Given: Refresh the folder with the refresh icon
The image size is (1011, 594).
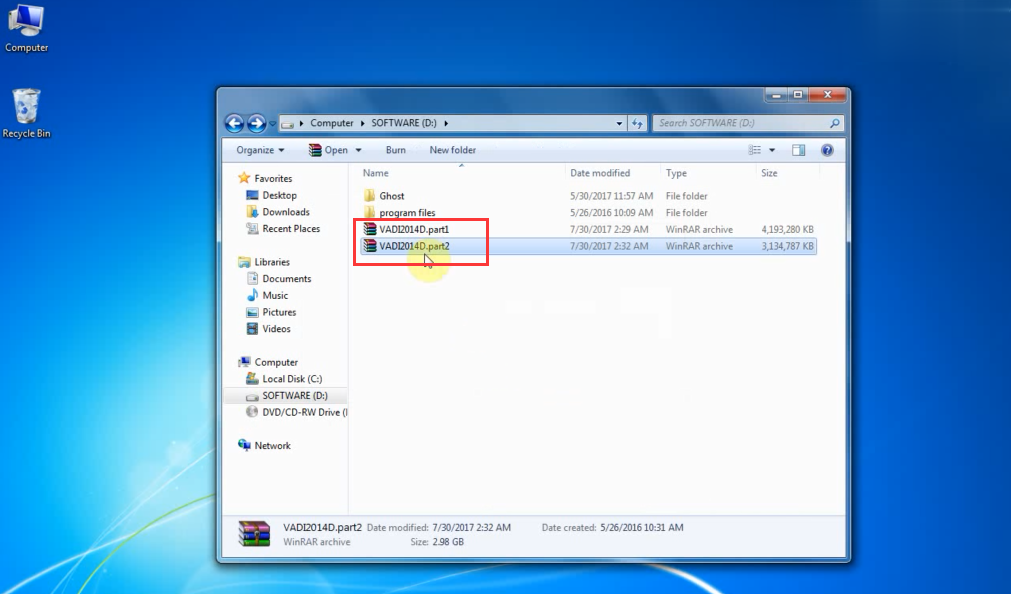Looking at the screenshot, I should [x=637, y=123].
